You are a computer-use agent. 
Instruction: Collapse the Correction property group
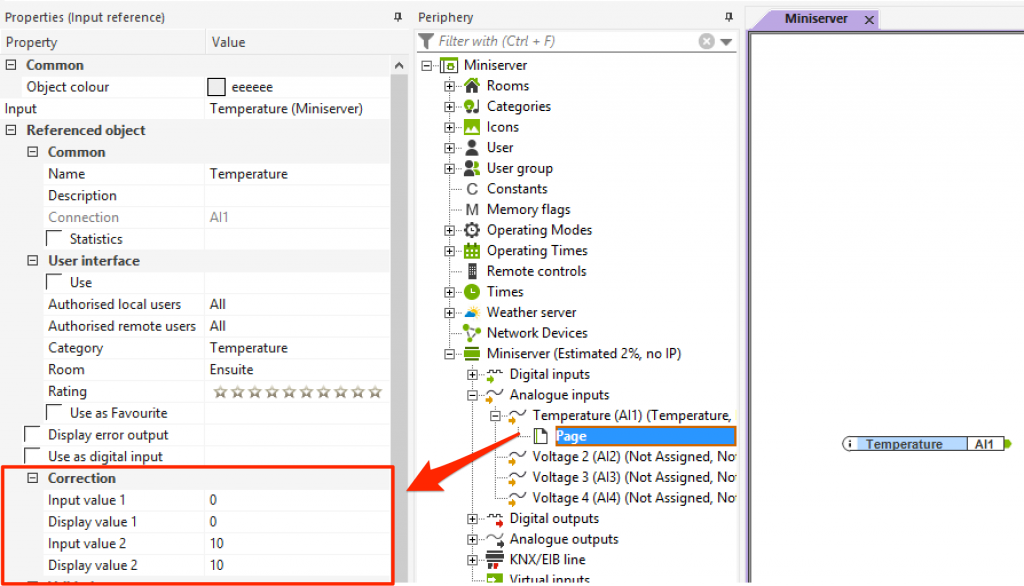pos(33,479)
